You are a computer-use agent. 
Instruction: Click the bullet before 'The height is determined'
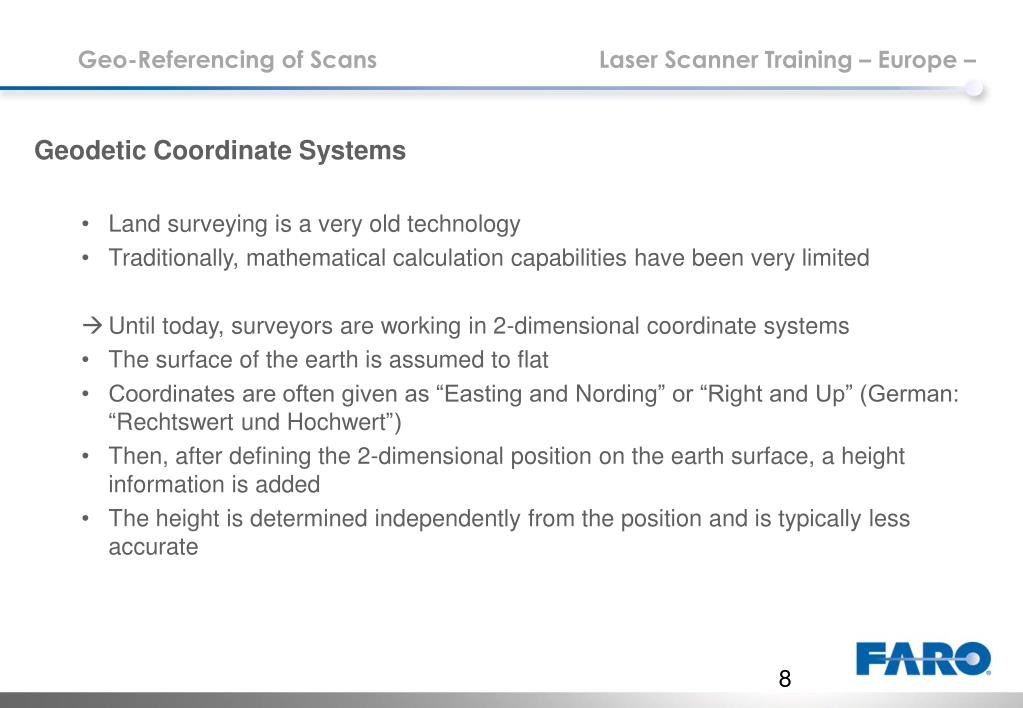click(85, 519)
